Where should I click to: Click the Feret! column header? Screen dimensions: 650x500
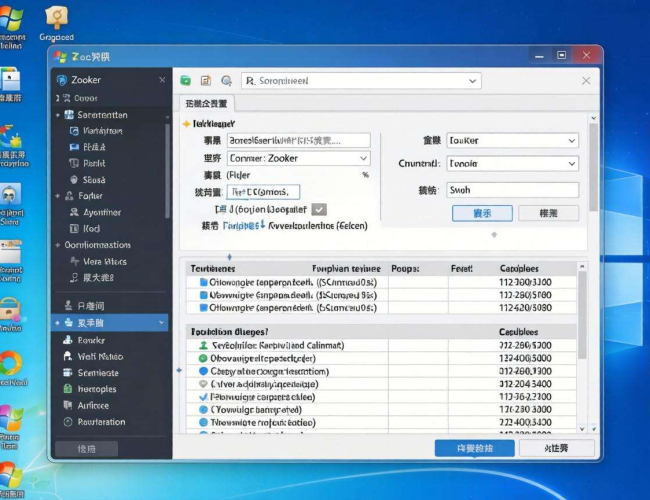coord(461,269)
